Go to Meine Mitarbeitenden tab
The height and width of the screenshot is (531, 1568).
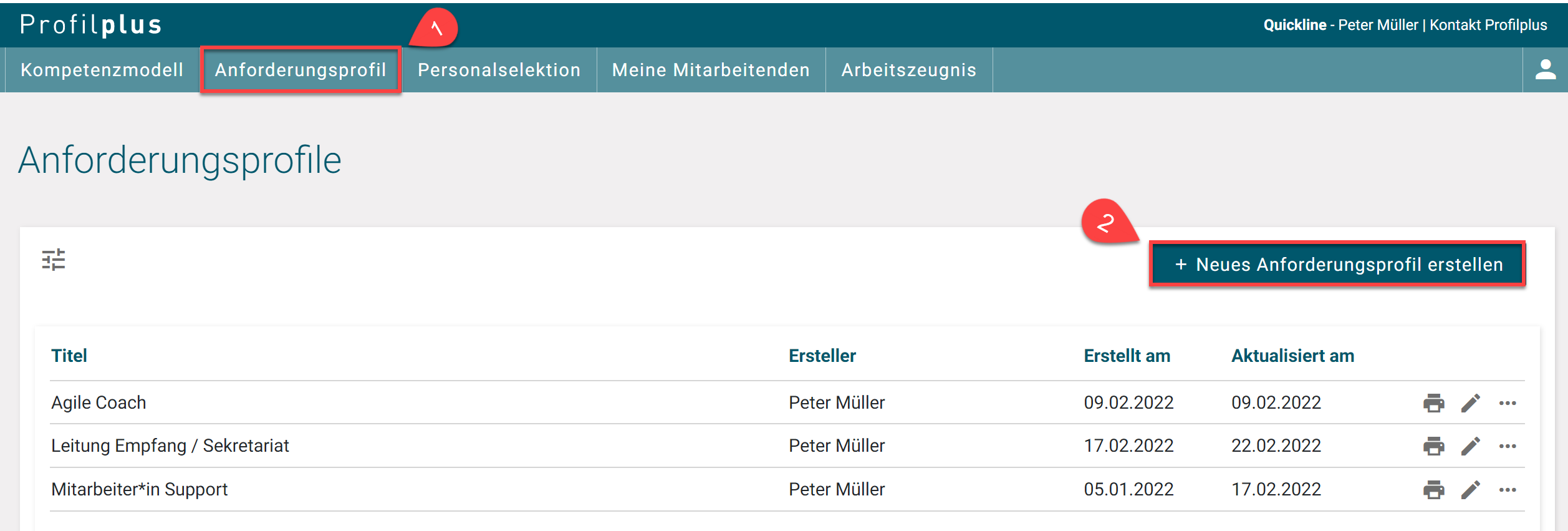coord(711,70)
